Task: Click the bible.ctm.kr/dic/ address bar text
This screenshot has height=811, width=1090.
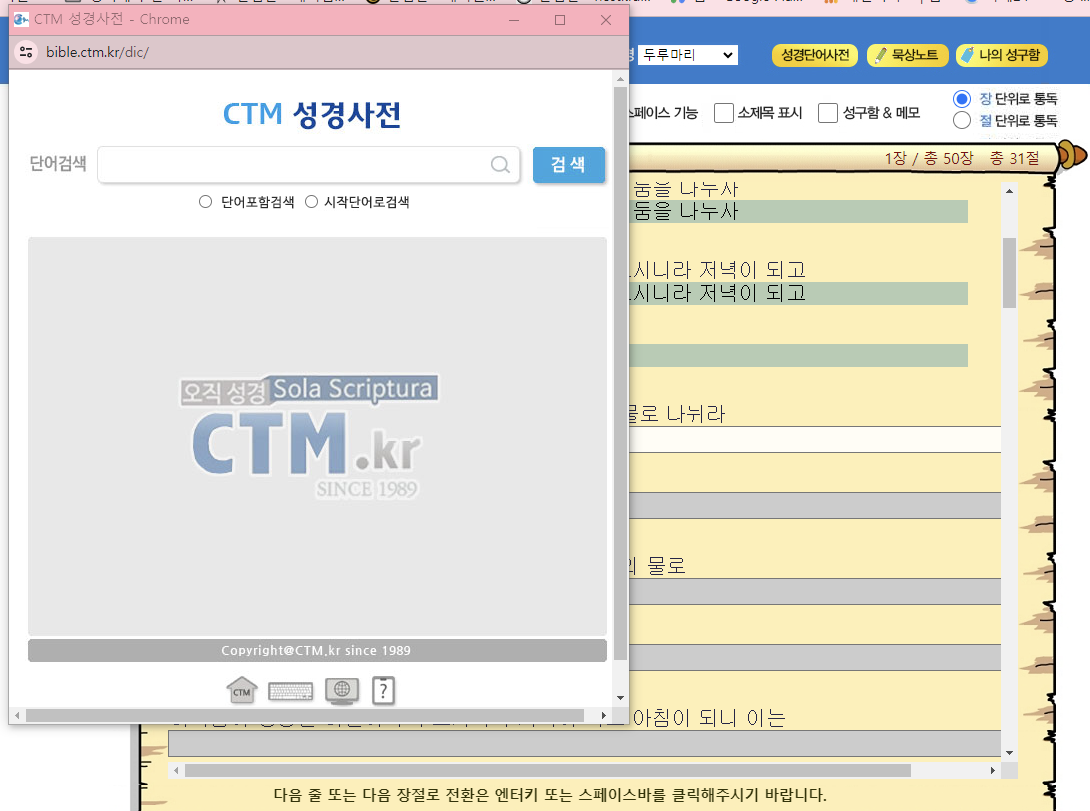Action: coord(97,52)
